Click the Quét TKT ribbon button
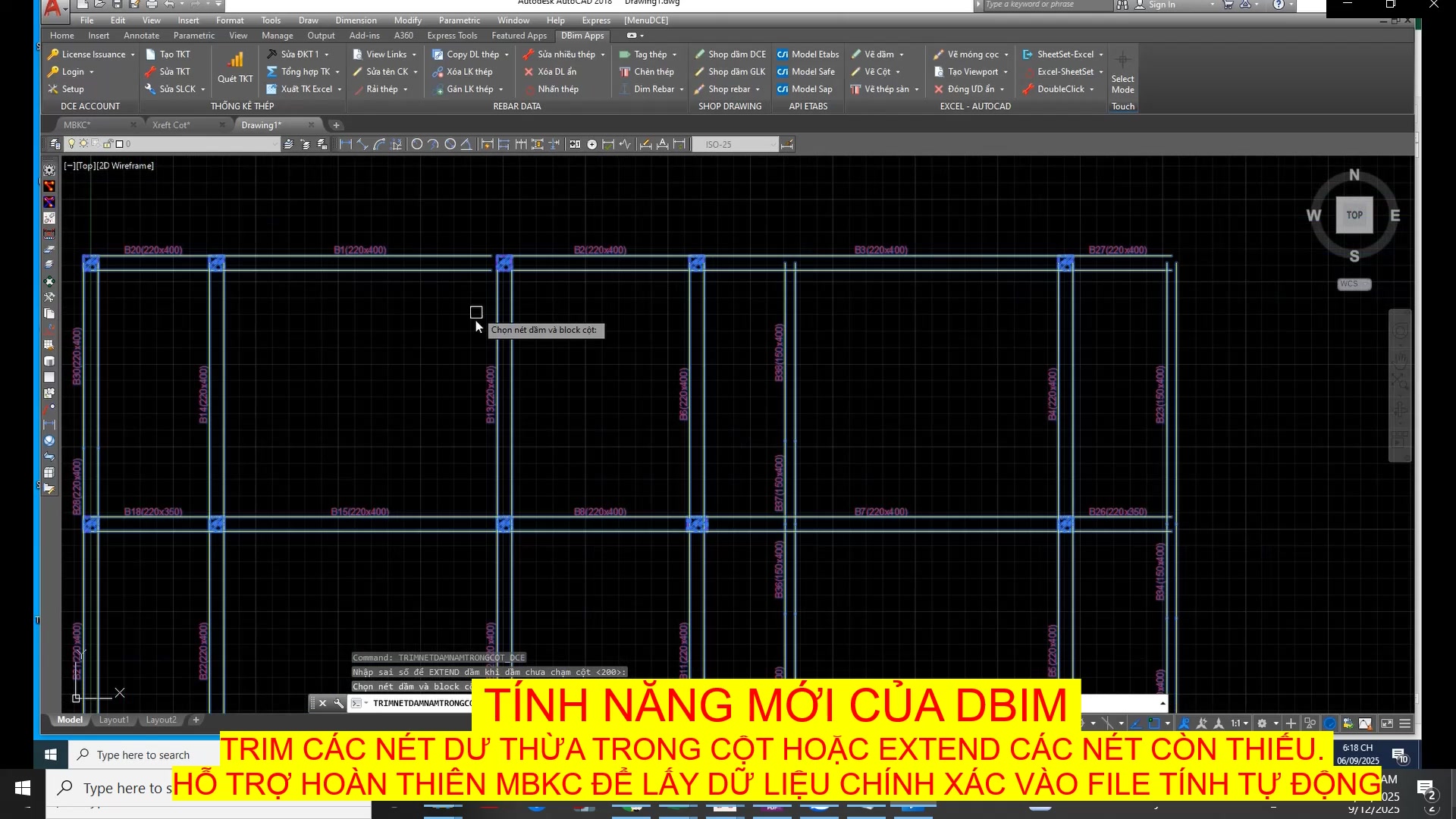This screenshot has height=819, width=1456. [235, 67]
